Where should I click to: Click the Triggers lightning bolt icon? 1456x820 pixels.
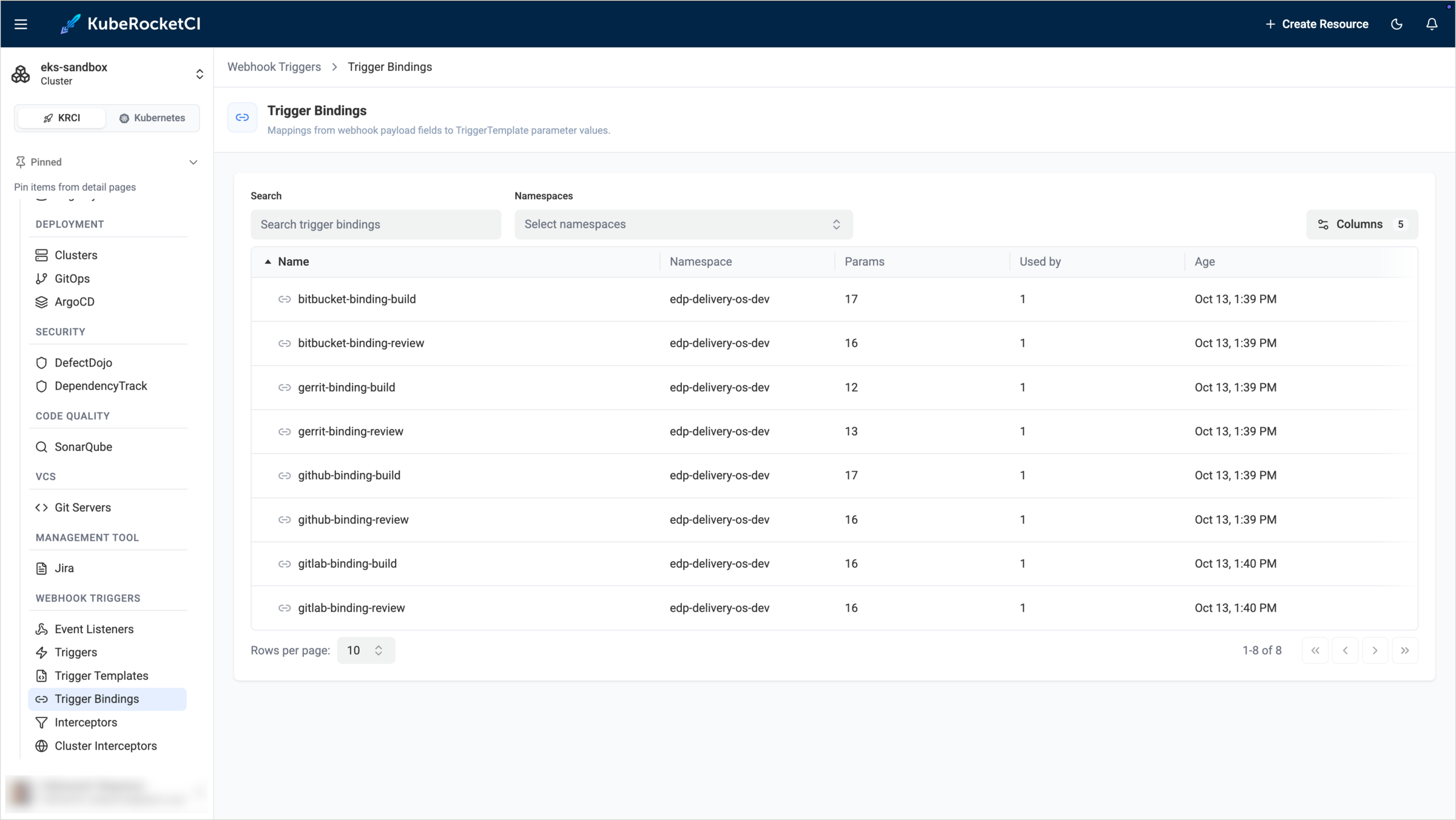click(x=41, y=652)
